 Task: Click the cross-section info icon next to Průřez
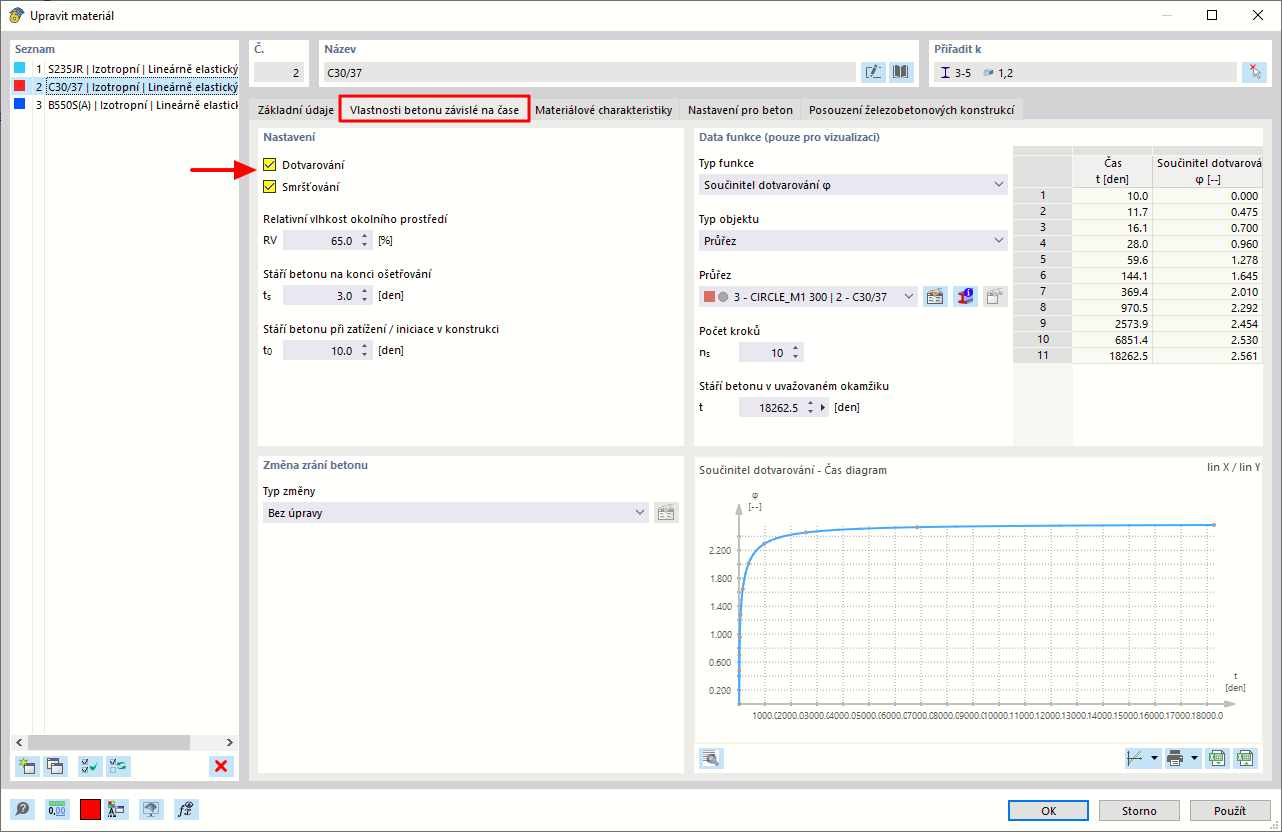[965, 296]
